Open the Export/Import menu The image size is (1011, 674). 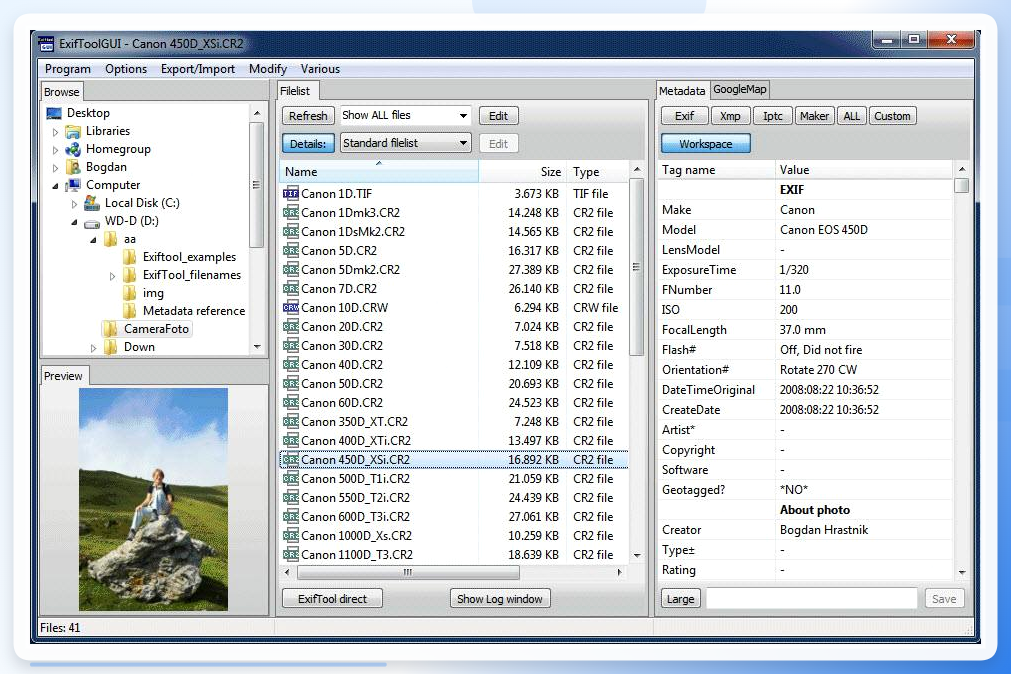click(x=197, y=69)
